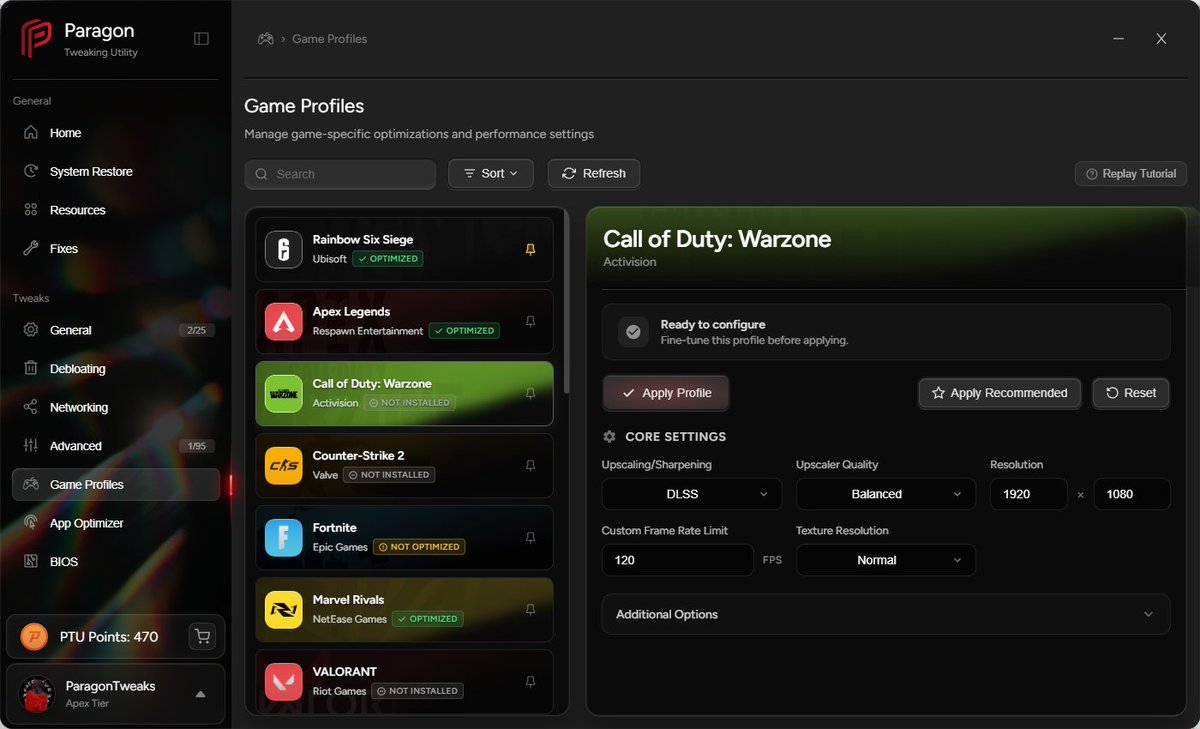The height and width of the screenshot is (729, 1200).
Task: Open Networking tweaks
Action: [116, 407]
